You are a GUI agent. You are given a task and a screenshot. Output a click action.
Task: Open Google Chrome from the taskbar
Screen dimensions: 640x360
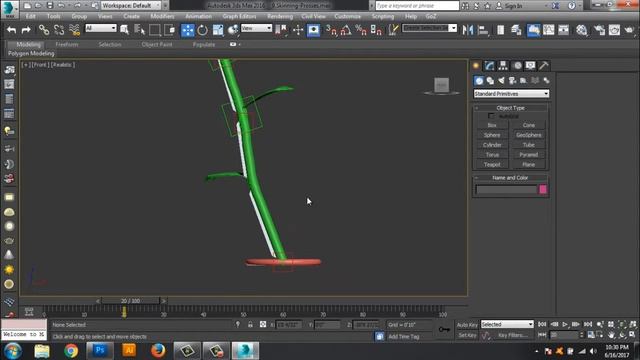(71, 351)
